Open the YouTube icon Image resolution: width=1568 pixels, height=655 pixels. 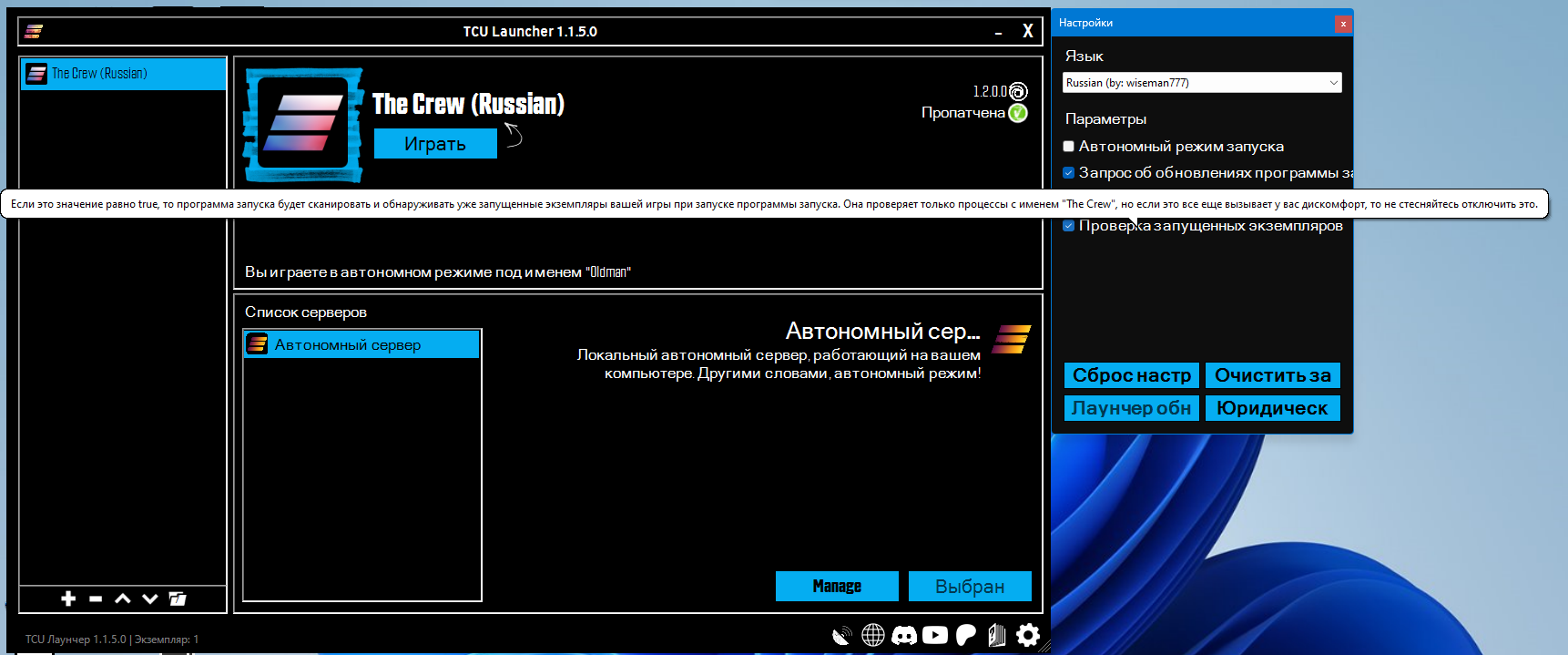(x=935, y=635)
